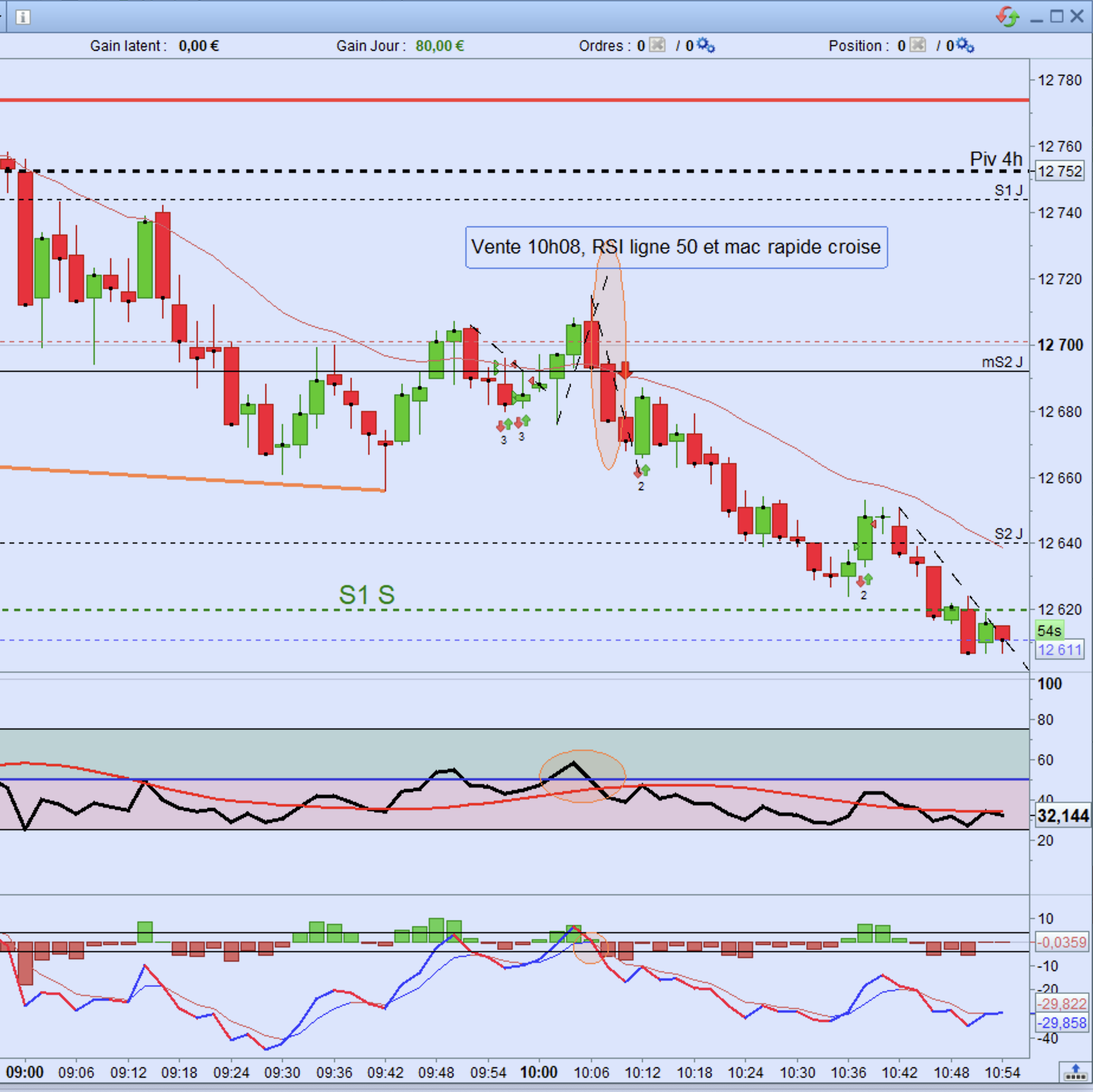Image resolution: width=1093 pixels, height=1092 pixels.
Task: Cancel all orders using the Ordres X icon
Action: (657, 45)
